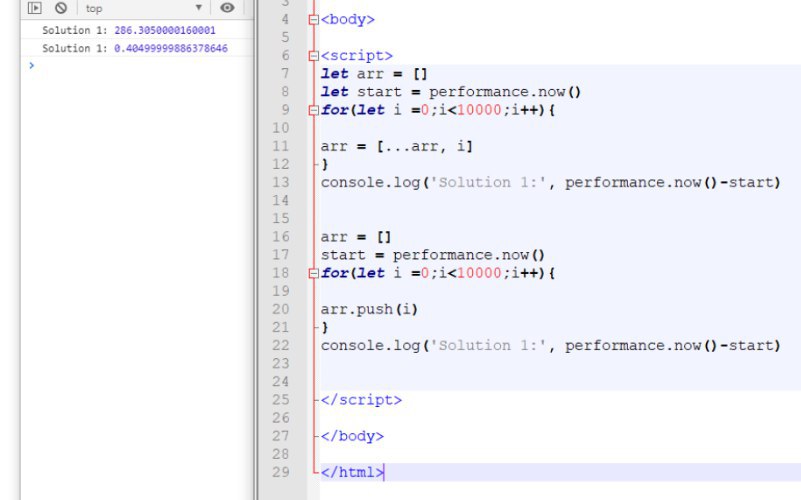Click the code line 'let arr = []'
The height and width of the screenshot is (500, 801).
[x=374, y=74]
